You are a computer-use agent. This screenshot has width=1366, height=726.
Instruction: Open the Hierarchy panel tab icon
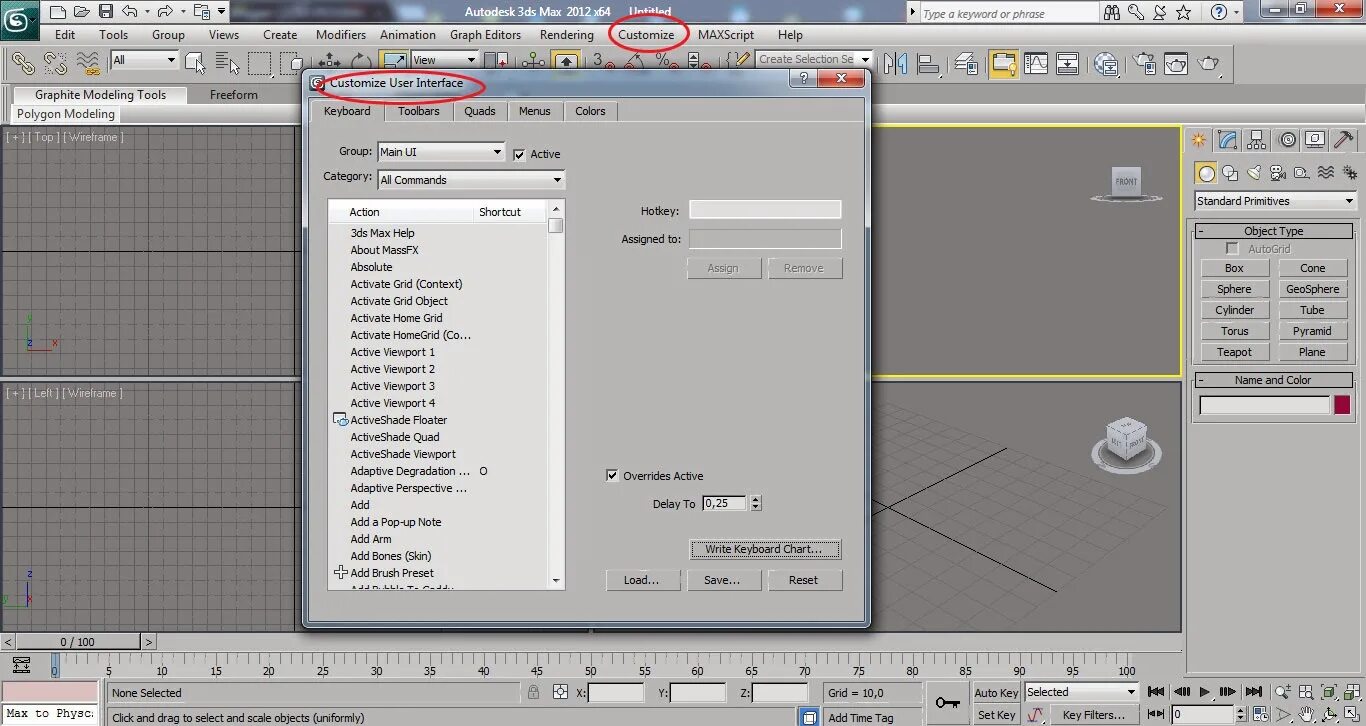click(x=1257, y=140)
